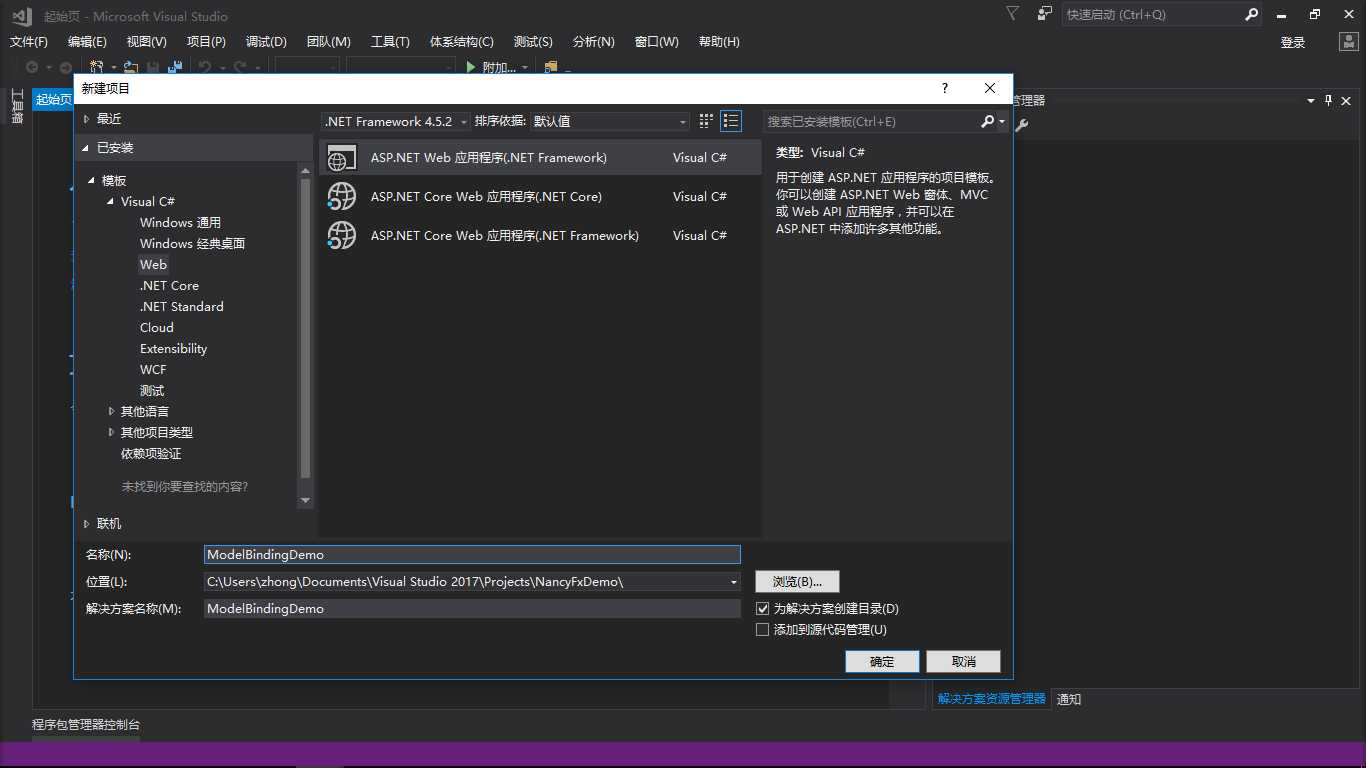Click the 取消 button

[964, 661]
